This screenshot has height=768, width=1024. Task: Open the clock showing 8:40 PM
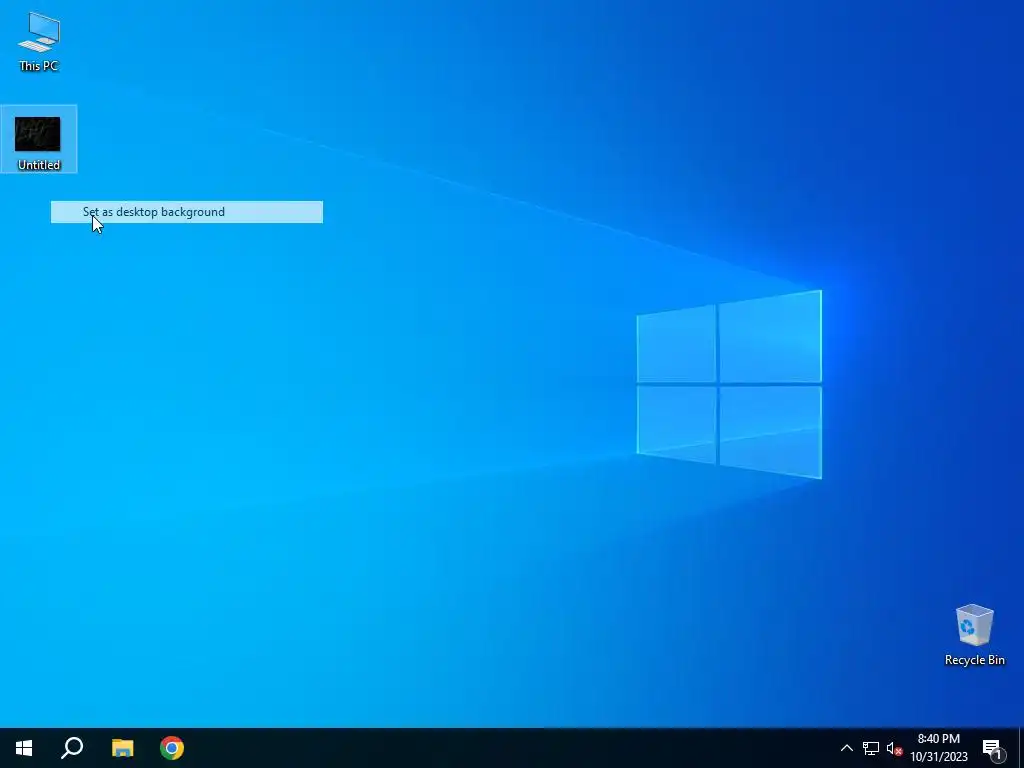pos(938,748)
